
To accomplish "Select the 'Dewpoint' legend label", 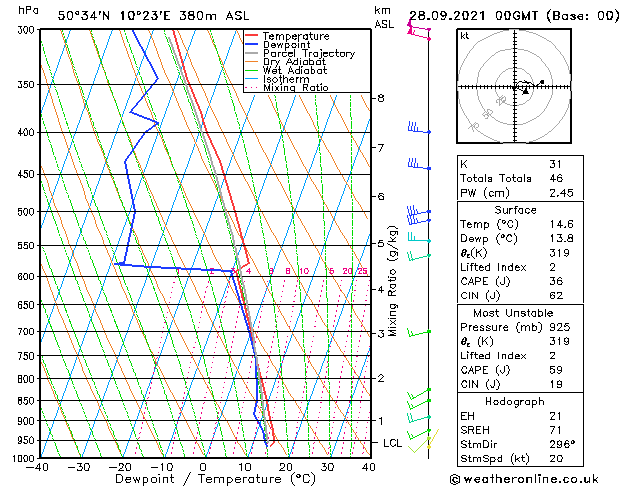I will (x=286, y=45).
